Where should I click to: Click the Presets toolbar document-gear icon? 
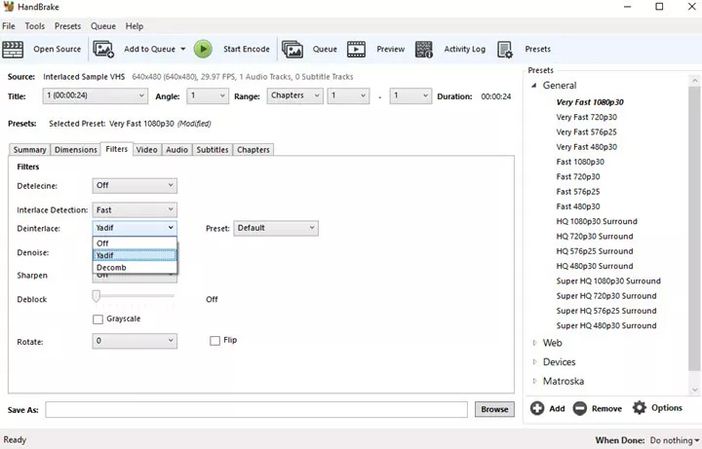point(505,50)
